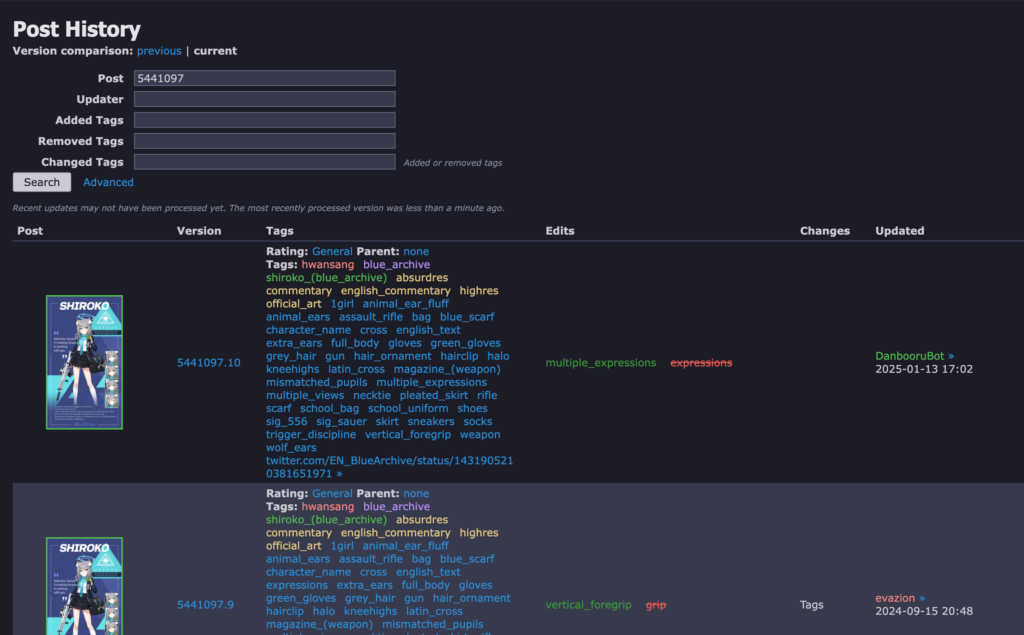Open the » link next to DanbooruBot
This screenshot has height=635, width=1024.
(951, 356)
